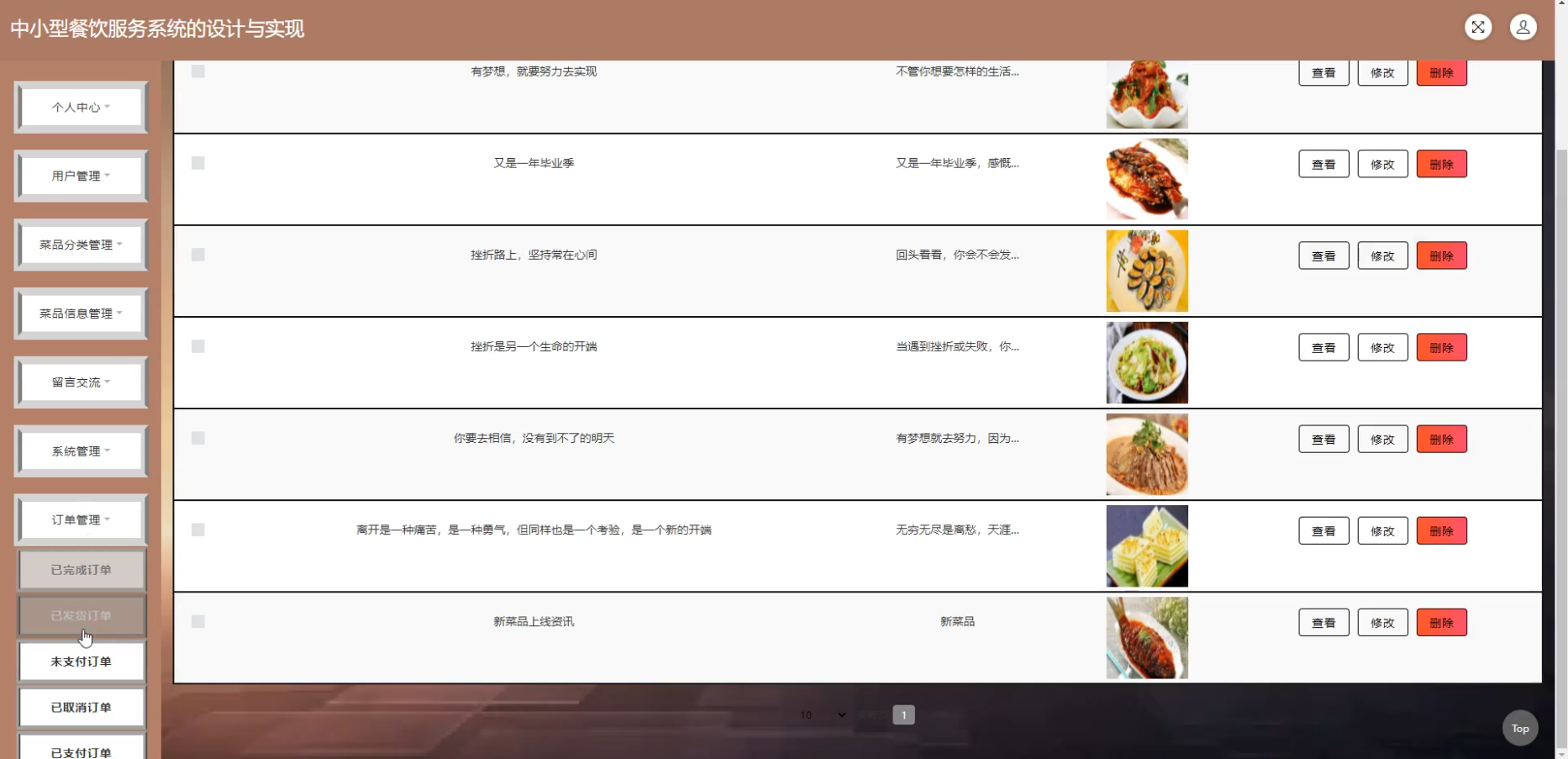
Task: Edit the 又是一年毕业季 entry via 修改
Action: coord(1382,164)
